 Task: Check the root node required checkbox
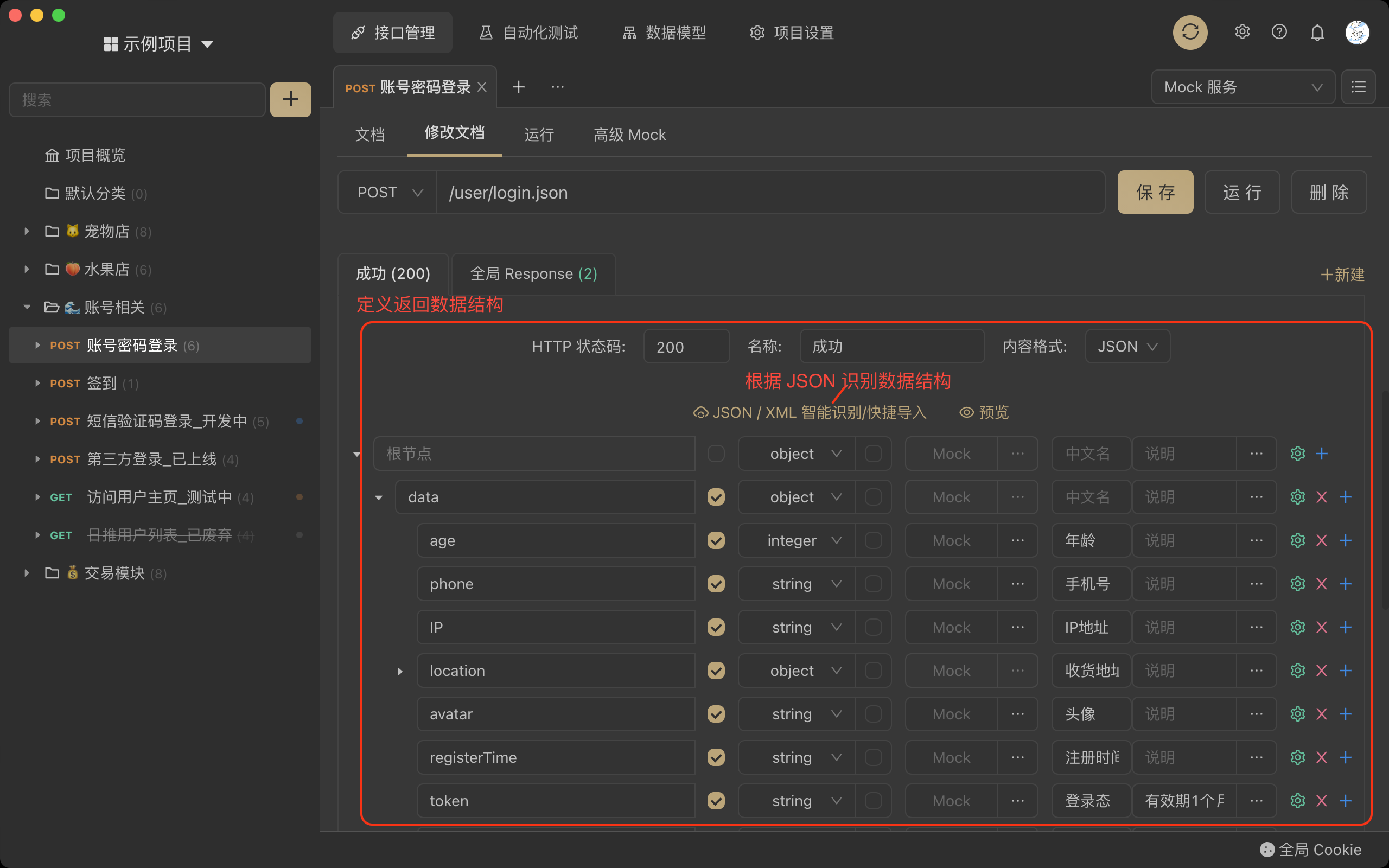pos(716,454)
